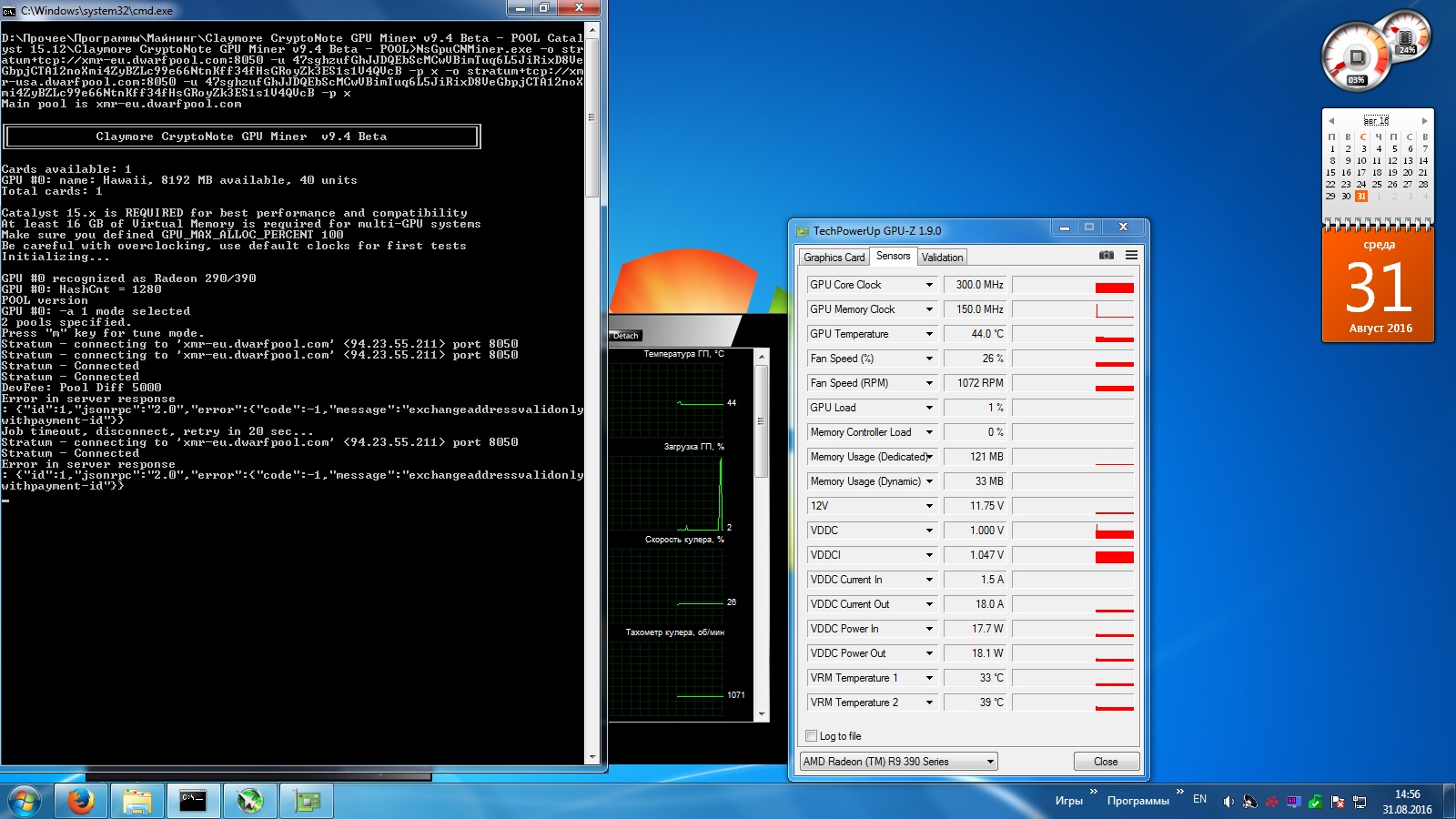Click the Memory Usage (Dedicated) value 121 MB
The width and height of the screenshot is (1456, 819).
click(975, 457)
